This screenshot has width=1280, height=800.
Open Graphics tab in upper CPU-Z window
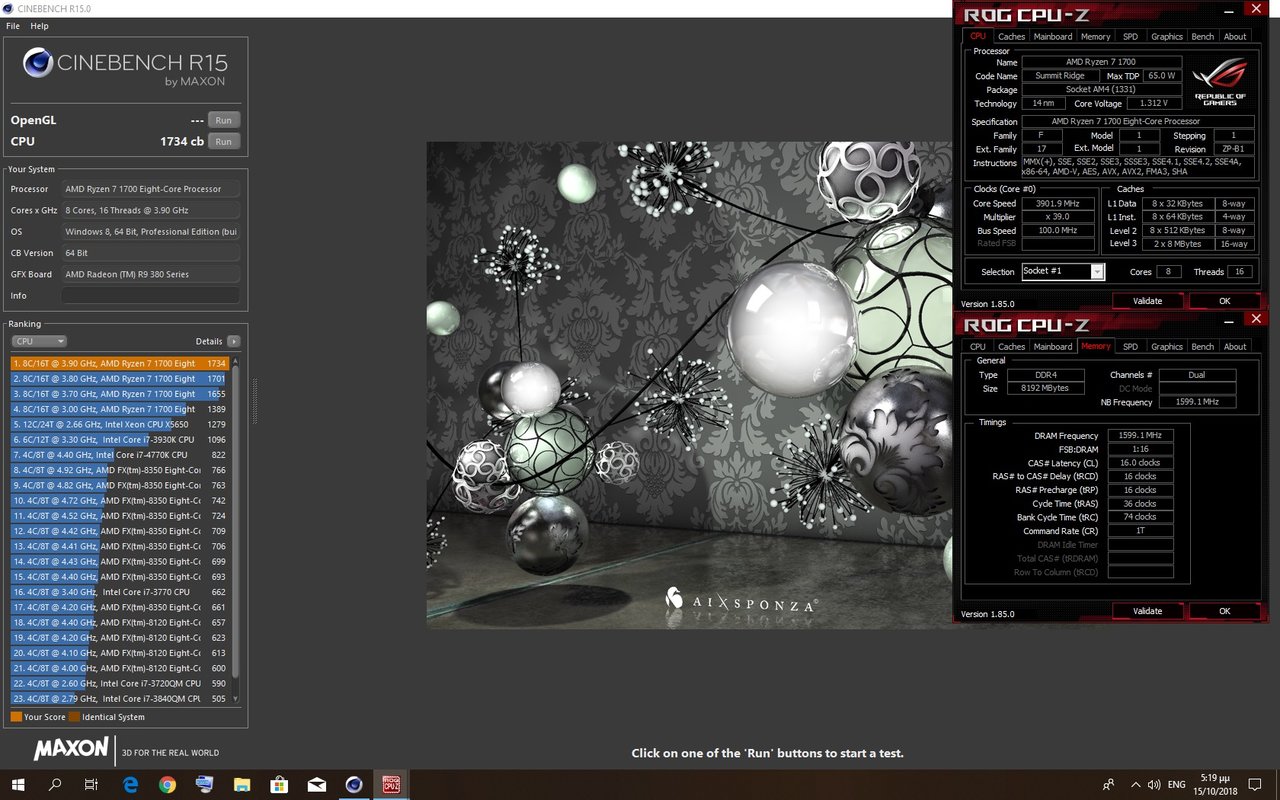pos(1167,37)
